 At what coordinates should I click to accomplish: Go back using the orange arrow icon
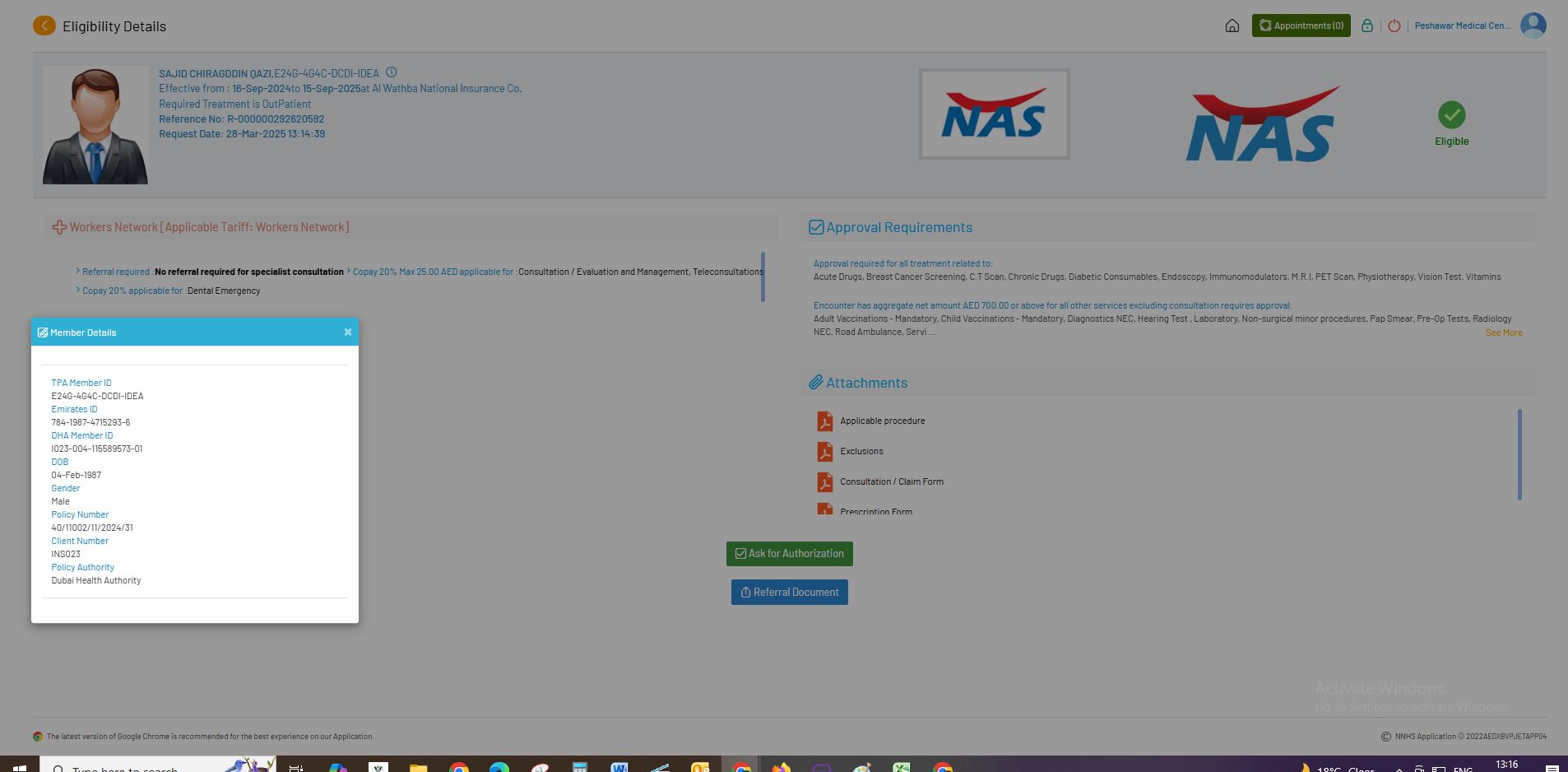pyautogui.click(x=44, y=26)
